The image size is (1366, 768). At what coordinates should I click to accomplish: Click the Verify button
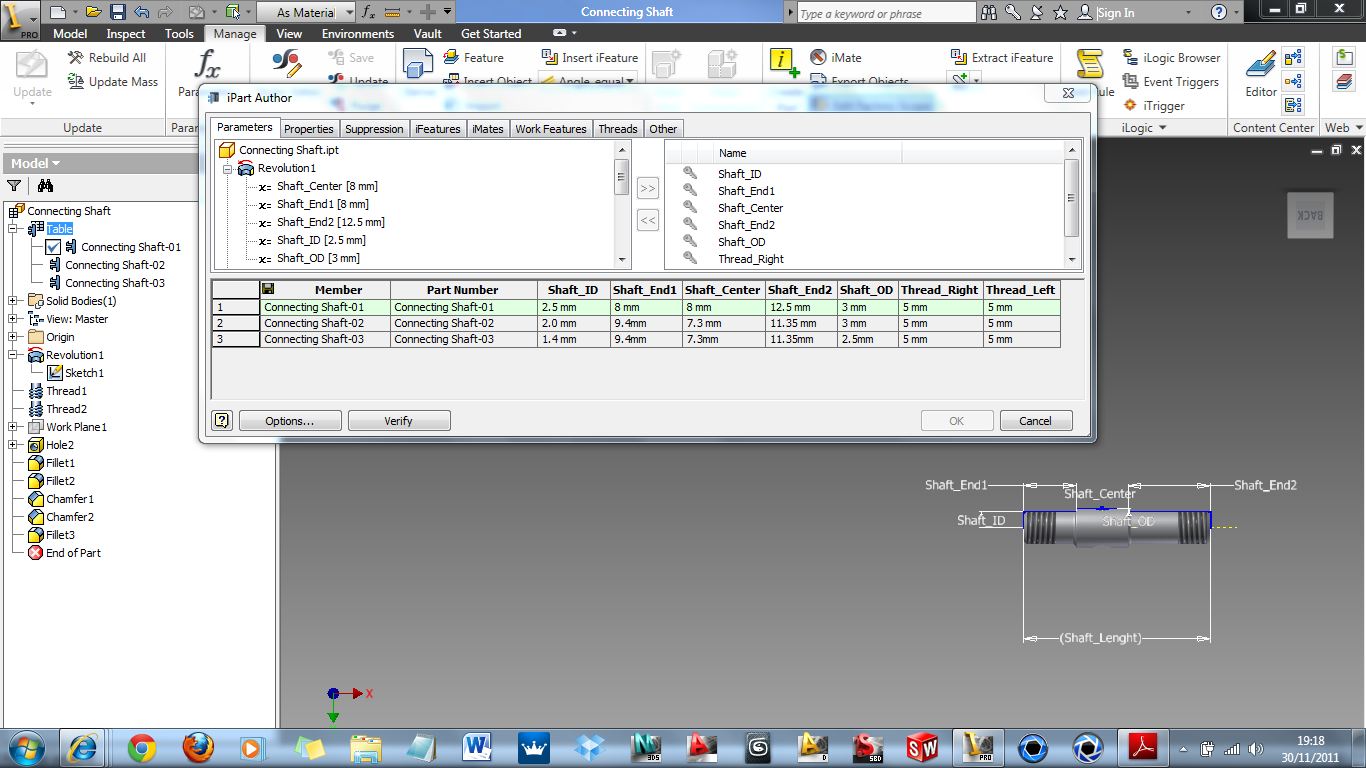click(399, 421)
